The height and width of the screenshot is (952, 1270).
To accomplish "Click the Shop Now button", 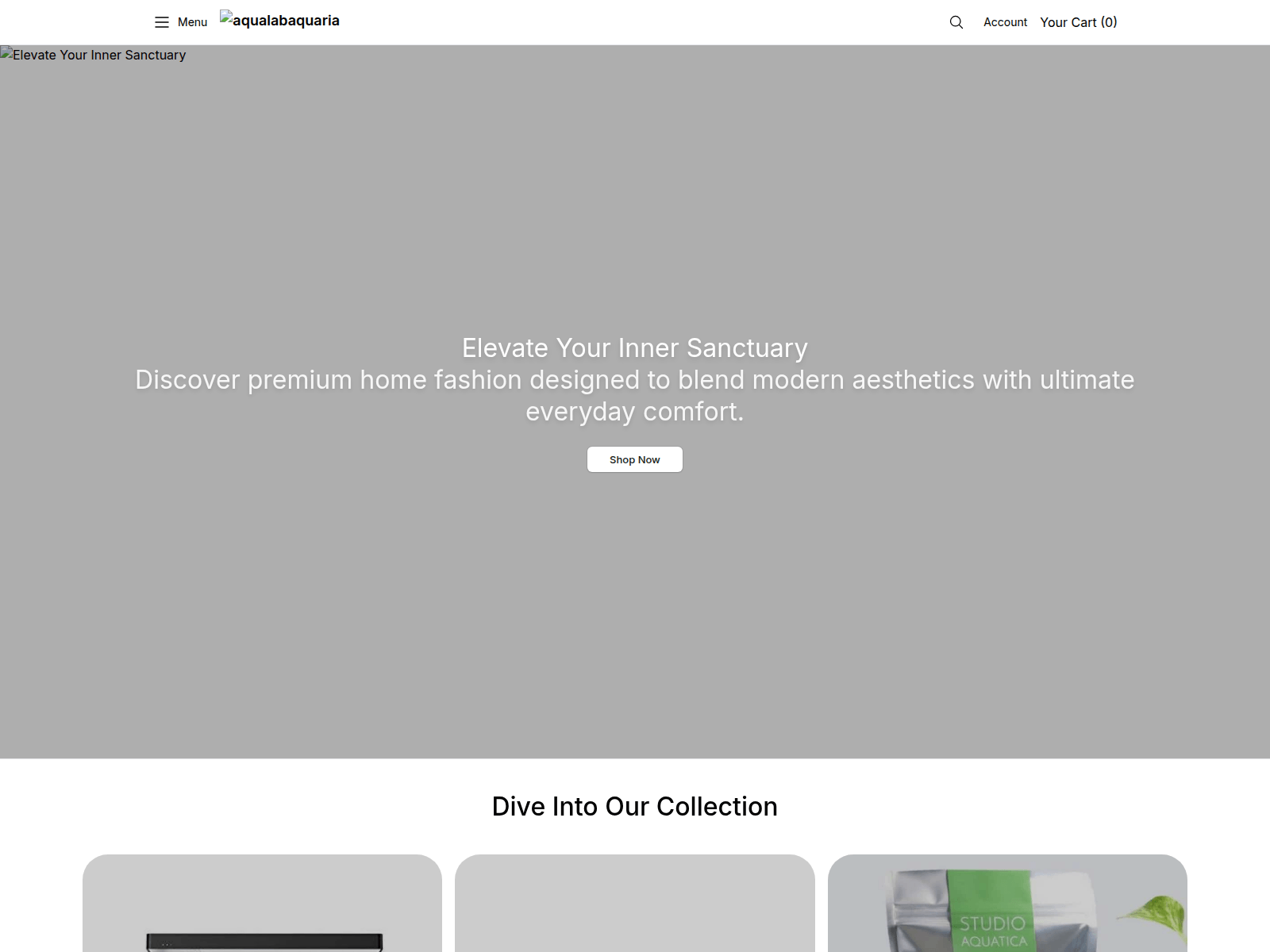I will (635, 459).
